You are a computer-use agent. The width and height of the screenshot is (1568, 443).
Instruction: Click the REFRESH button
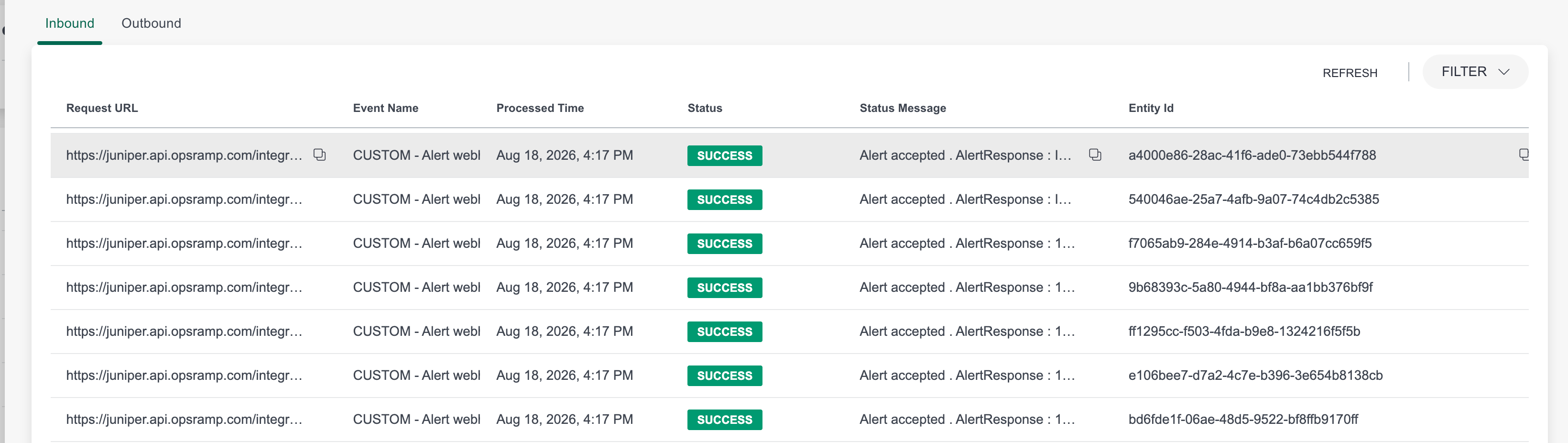(x=1350, y=73)
